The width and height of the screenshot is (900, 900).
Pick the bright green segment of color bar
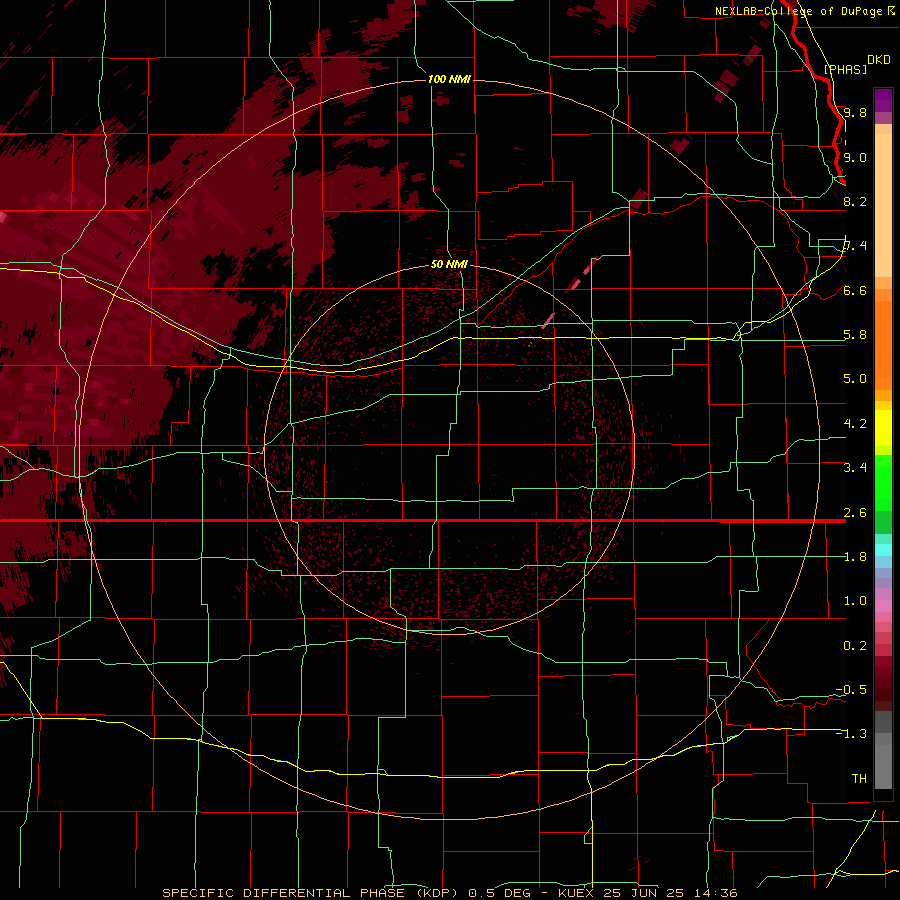coord(883,483)
